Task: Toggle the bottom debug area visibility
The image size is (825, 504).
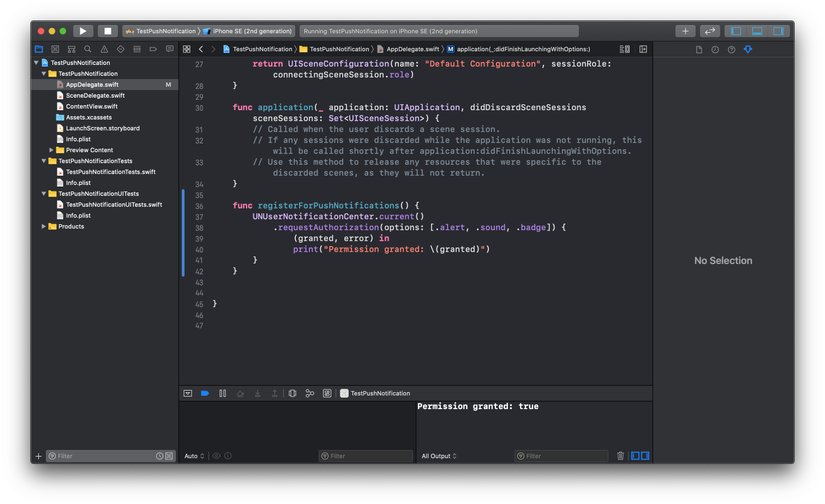Action: tap(757, 31)
